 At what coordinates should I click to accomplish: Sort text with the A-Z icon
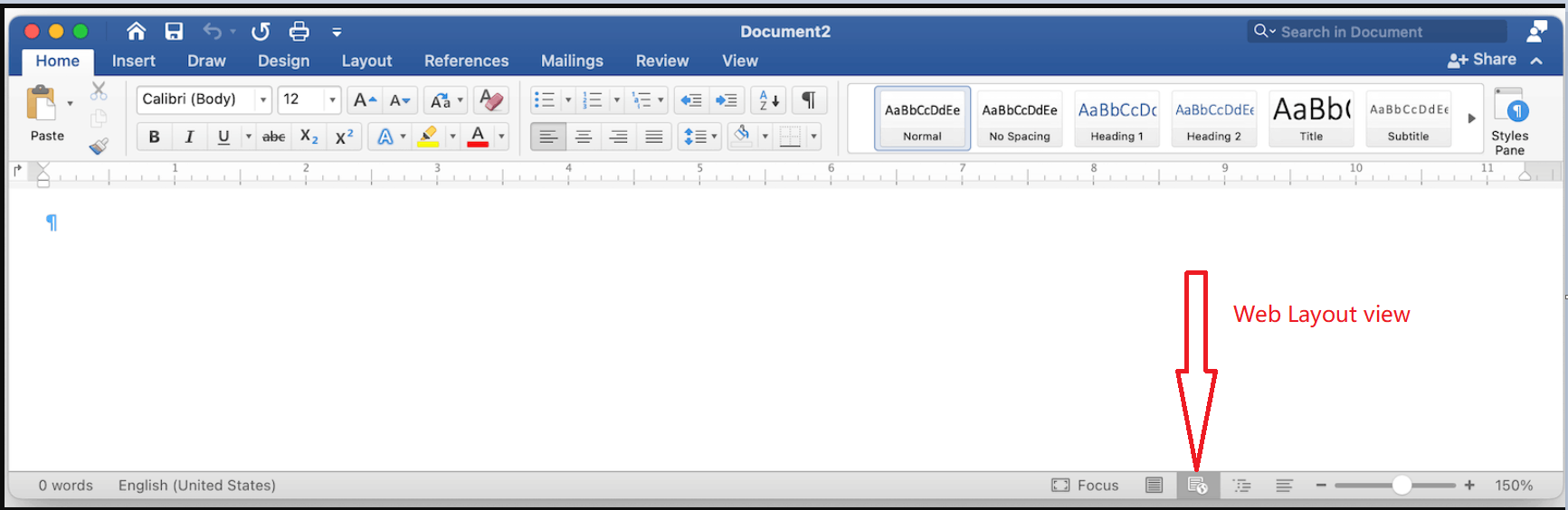[x=768, y=99]
